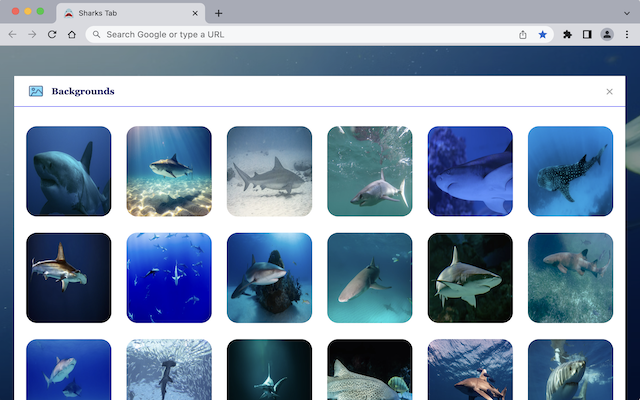Open the Chrome three-dot menu

[x=627, y=35]
